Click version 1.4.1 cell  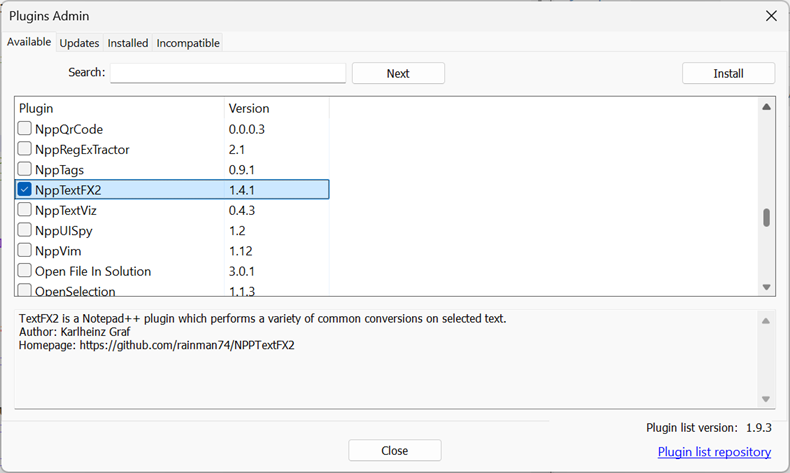(241, 190)
